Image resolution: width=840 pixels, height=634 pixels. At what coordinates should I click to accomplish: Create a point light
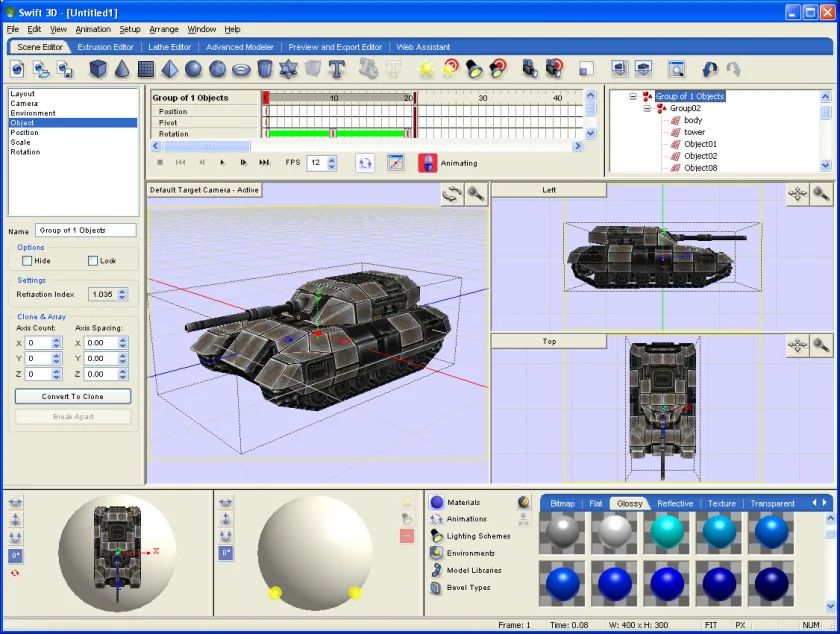[x=426, y=69]
